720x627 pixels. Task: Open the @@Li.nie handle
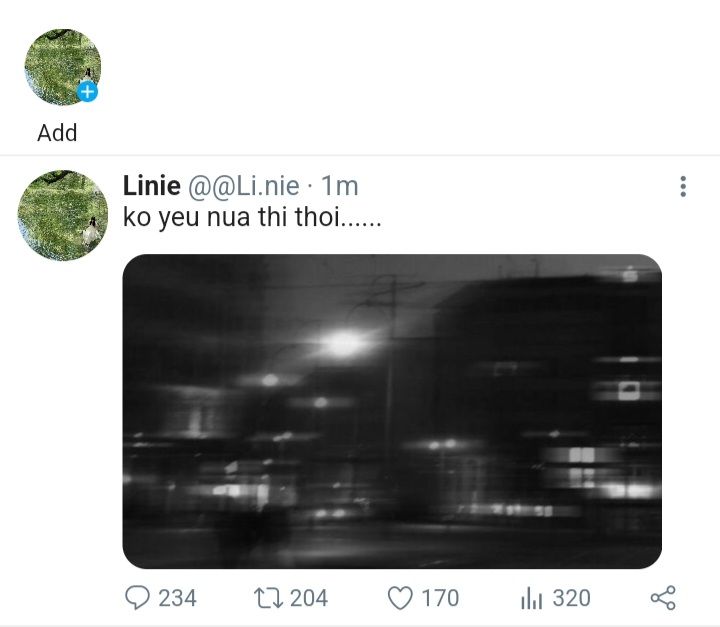[244, 186]
